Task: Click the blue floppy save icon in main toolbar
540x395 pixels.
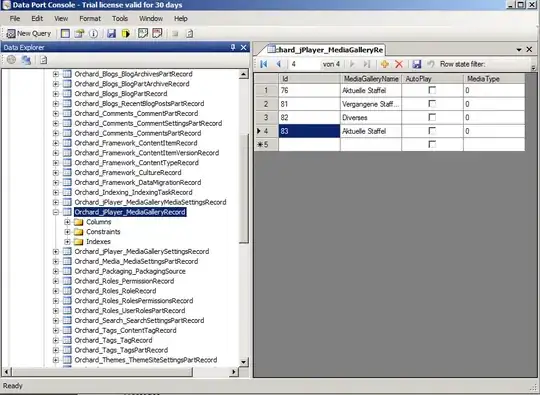Action: 111,33
